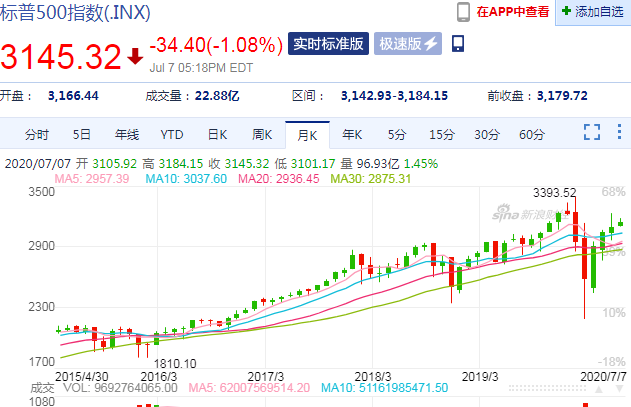Screen dimensions: 631x407
Task: Select the 年线 tab
Action: tap(127, 134)
